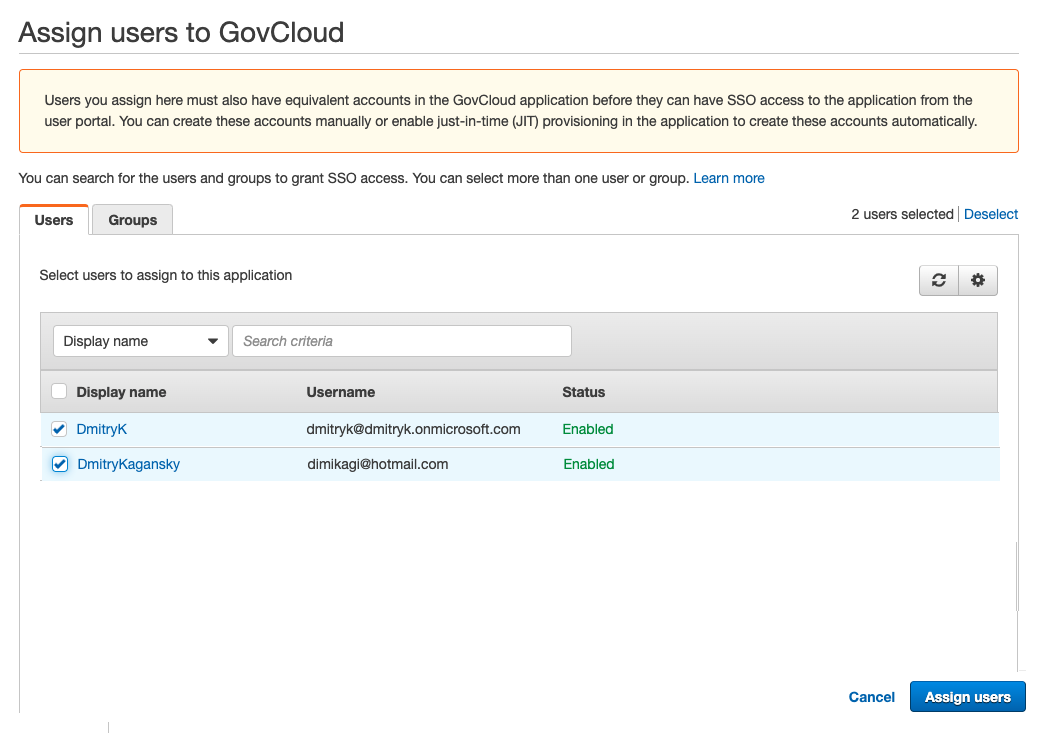Screen dimensions: 1058x733
Task: Open the Learn more link
Action: 729,178
